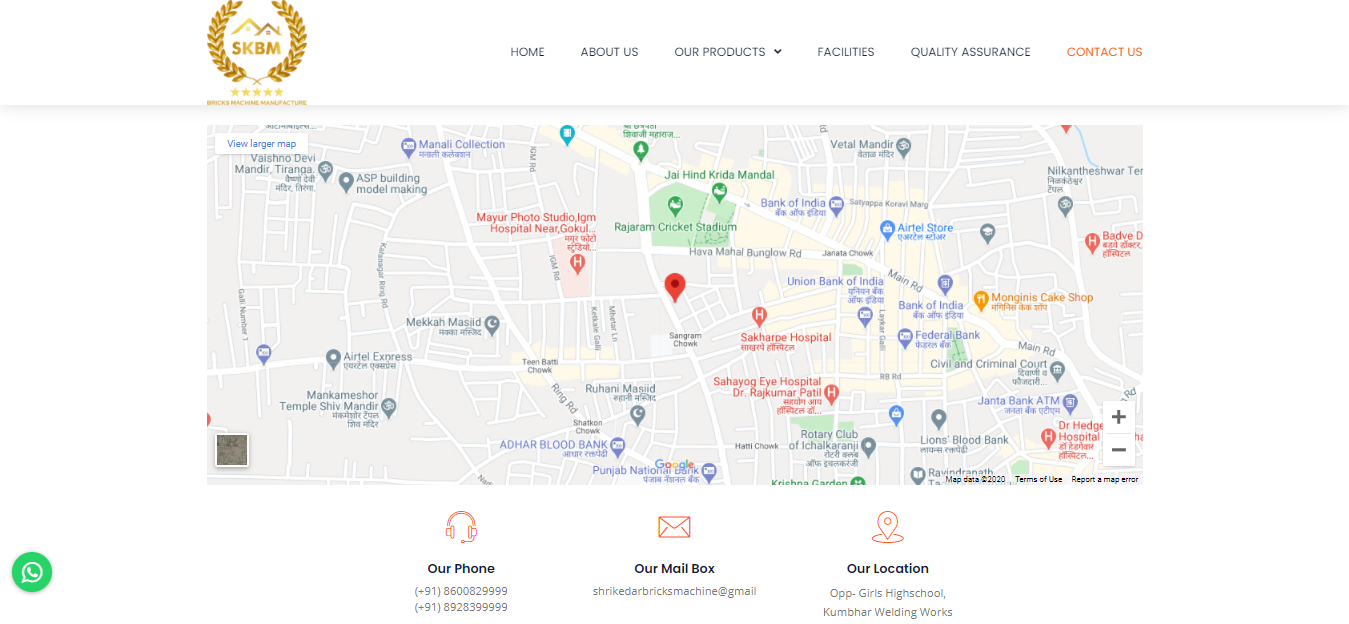
Task: Zoom out on the map
Action: click(1119, 450)
